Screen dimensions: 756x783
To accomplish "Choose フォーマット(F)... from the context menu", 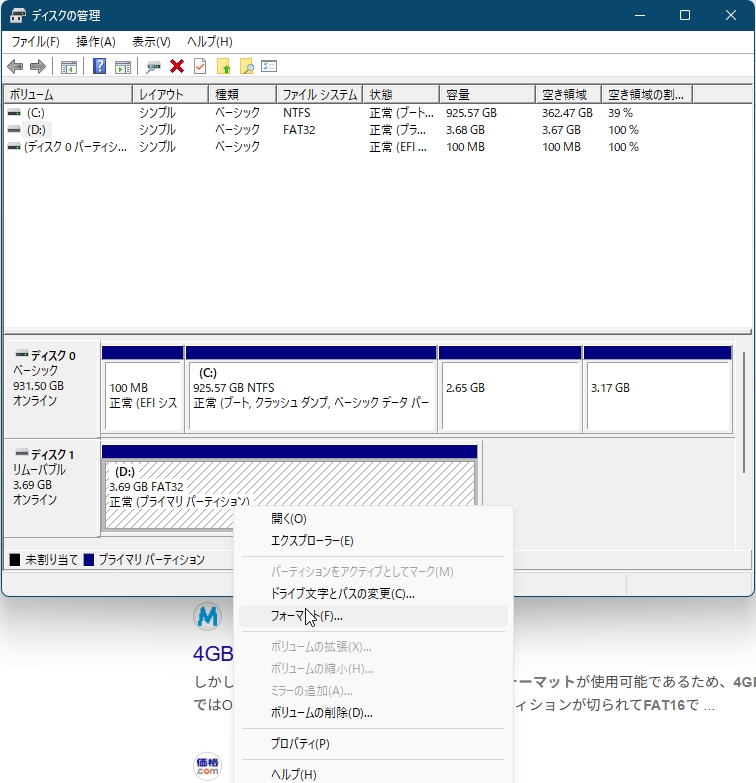I will pyautogui.click(x=307, y=616).
